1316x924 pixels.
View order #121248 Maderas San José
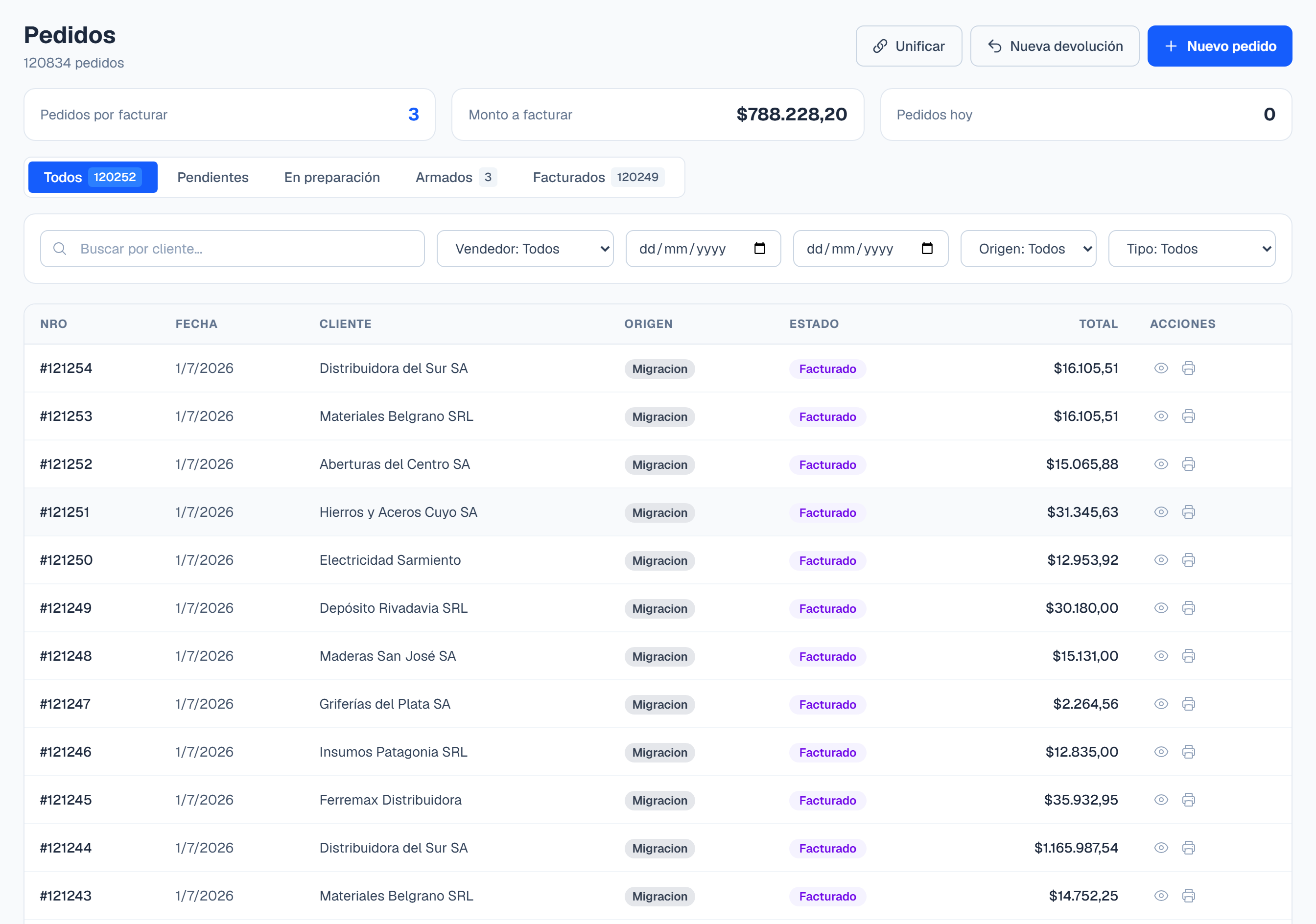click(1161, 656)
